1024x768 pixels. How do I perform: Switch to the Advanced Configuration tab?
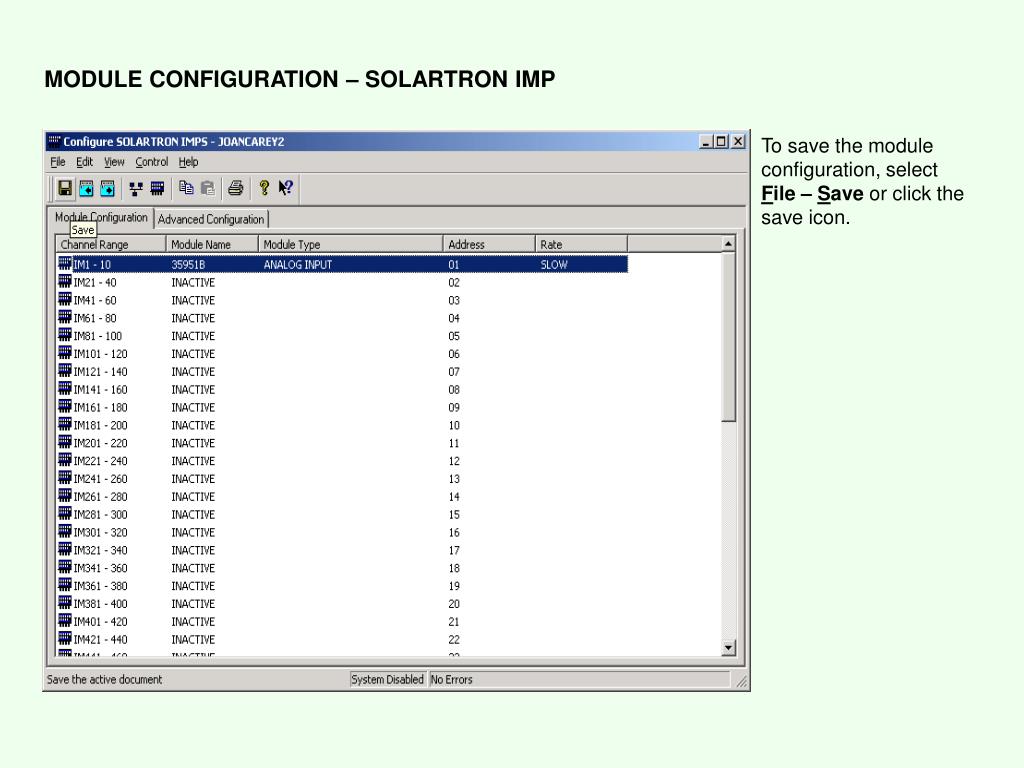[211, 219]
